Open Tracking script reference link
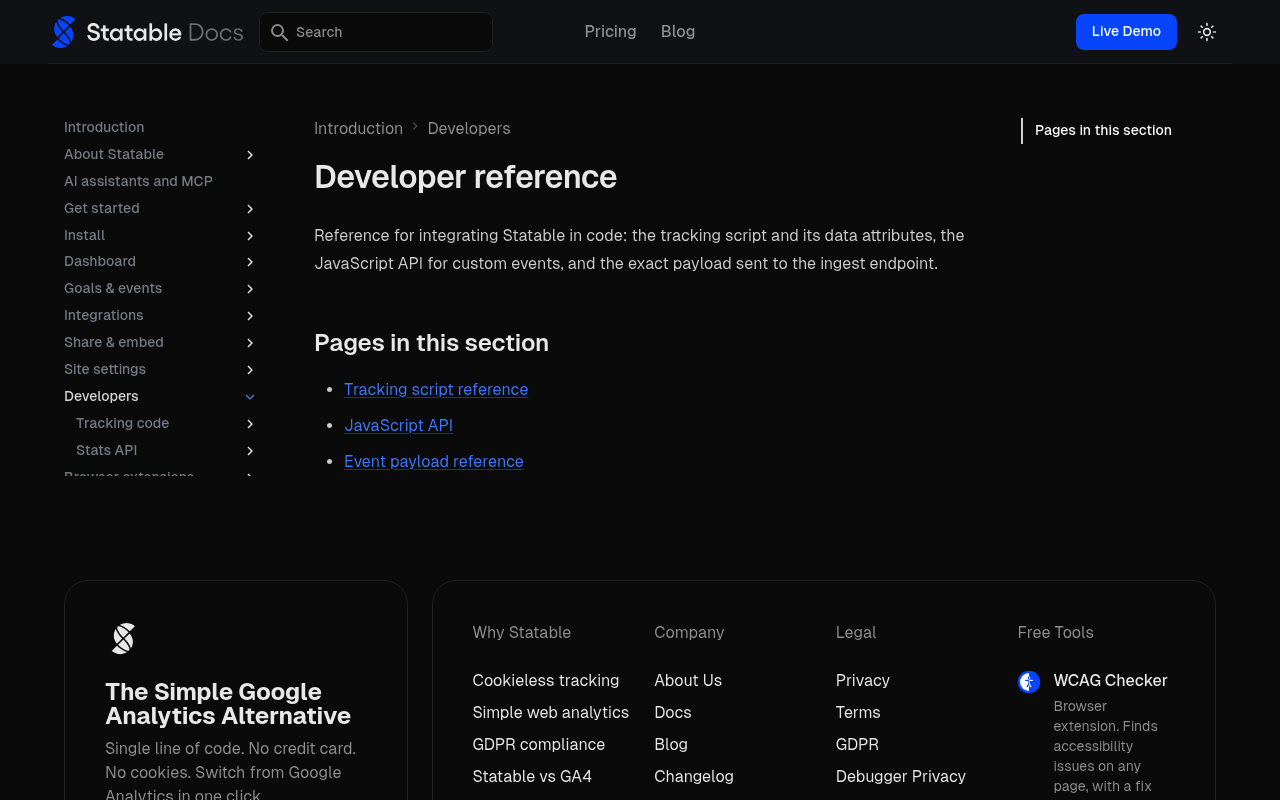This screenshot has height=800, width=1280. pyautogui.click(x=436, y=389)
